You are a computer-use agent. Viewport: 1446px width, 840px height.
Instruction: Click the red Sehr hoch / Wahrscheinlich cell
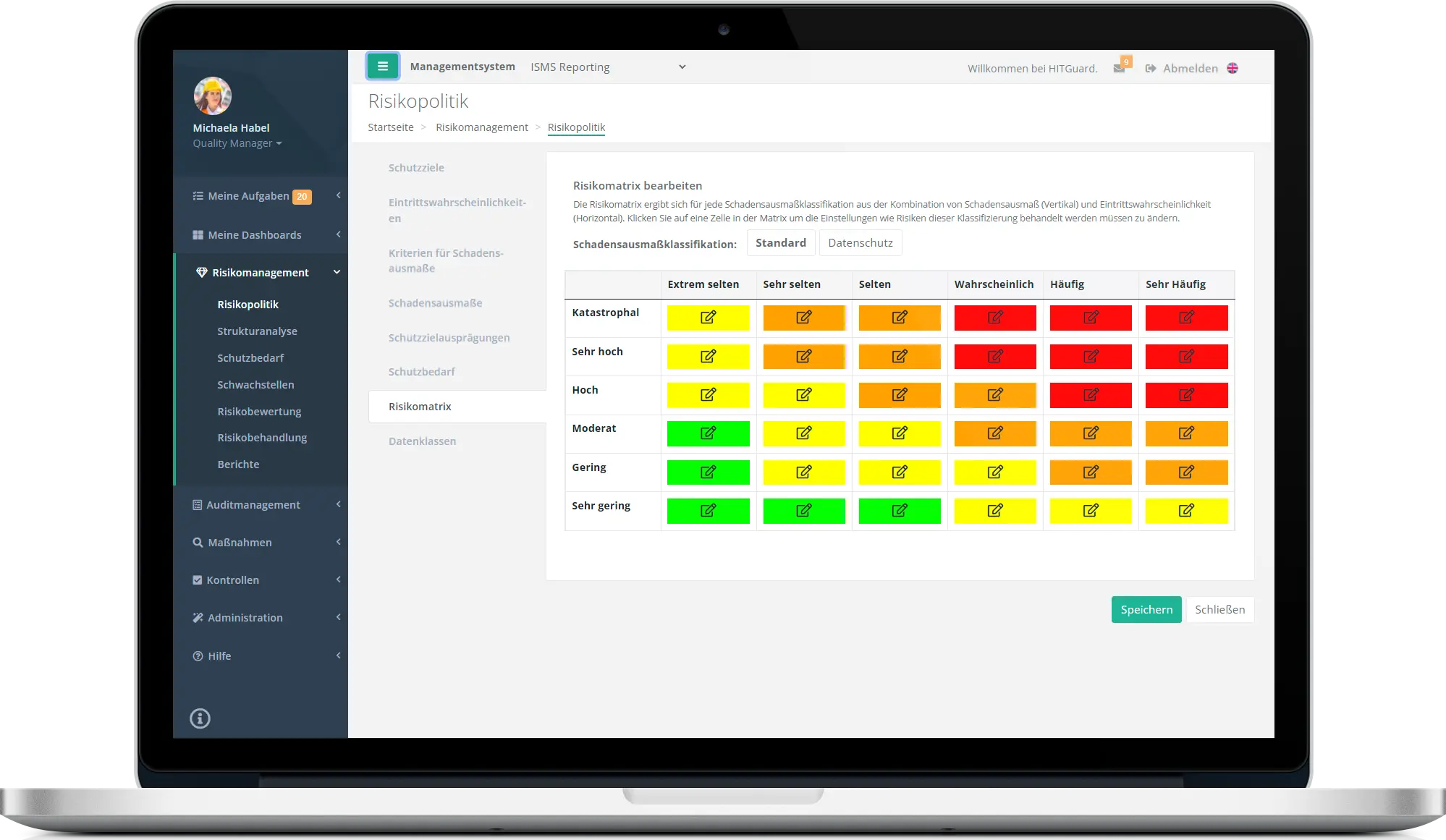tap(995, 356)
